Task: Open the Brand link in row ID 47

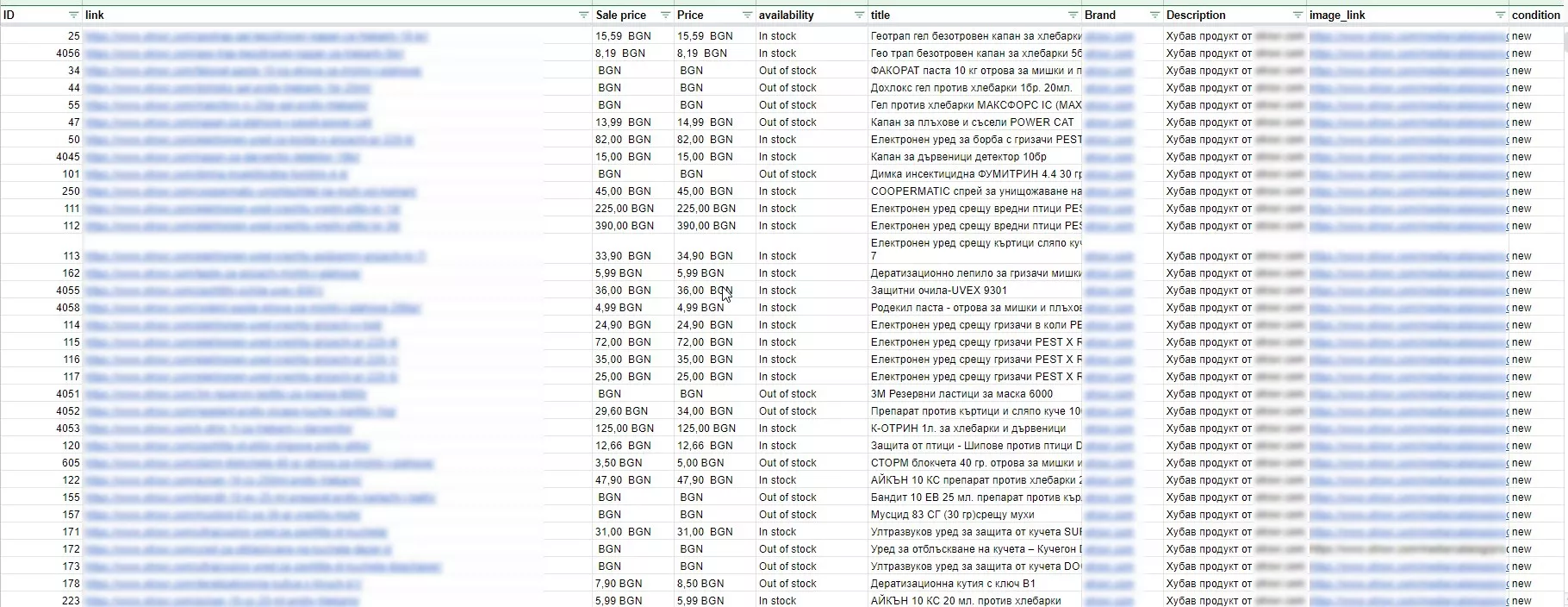Action: pos(1109,122)
